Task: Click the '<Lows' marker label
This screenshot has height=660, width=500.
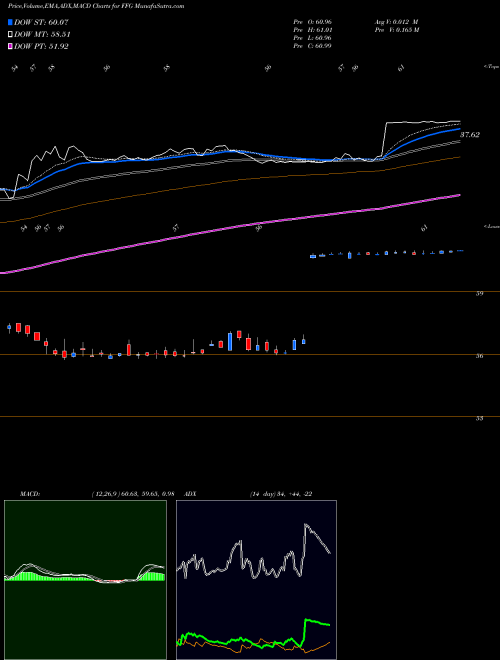Action: click(491, 226)
